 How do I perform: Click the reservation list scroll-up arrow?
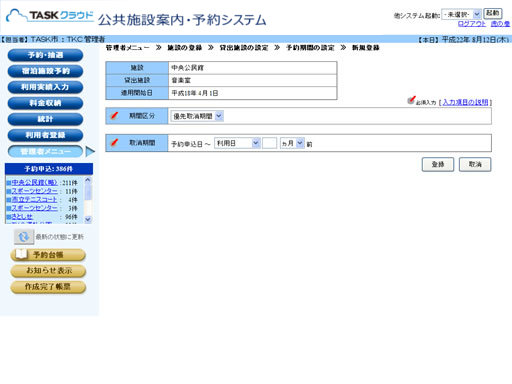[x=88, y=180]
